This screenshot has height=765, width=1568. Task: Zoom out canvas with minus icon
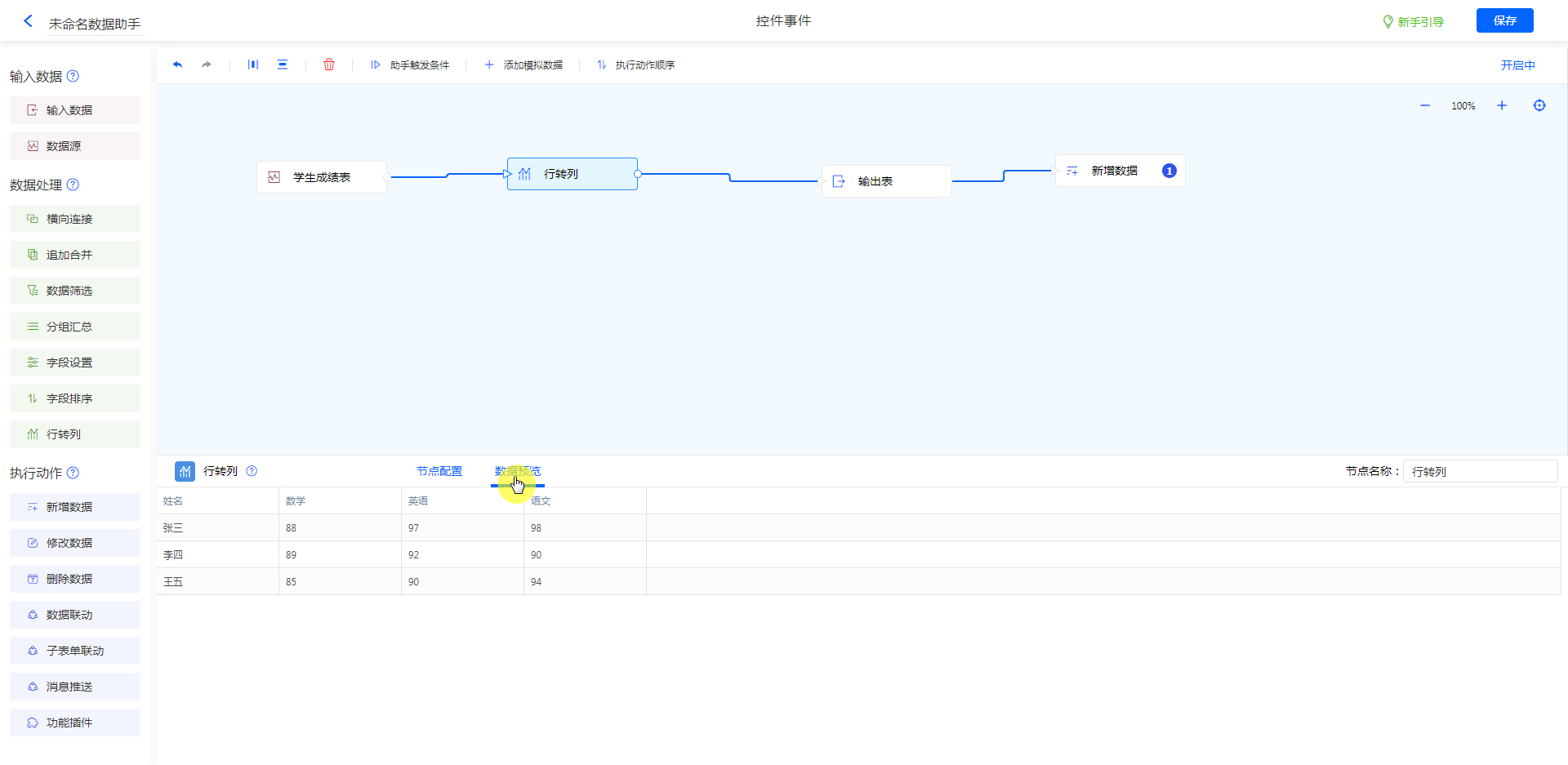[x=1425, y=105]
